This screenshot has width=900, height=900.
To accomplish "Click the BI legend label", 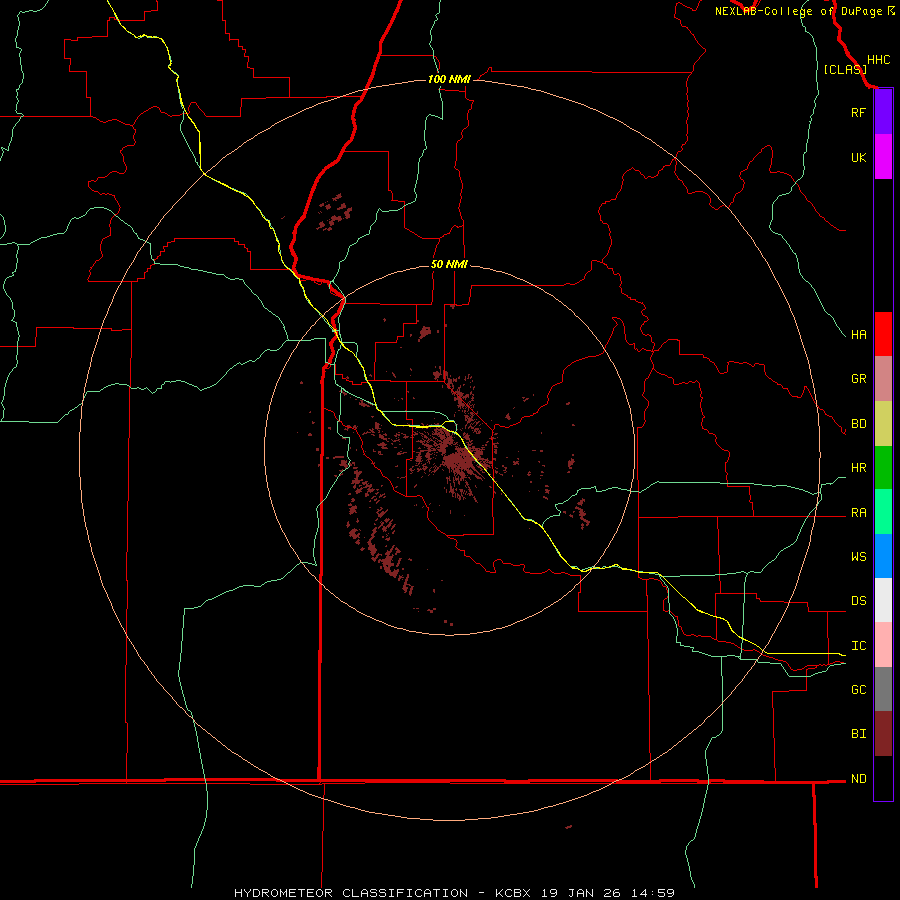I will [858, 734].
